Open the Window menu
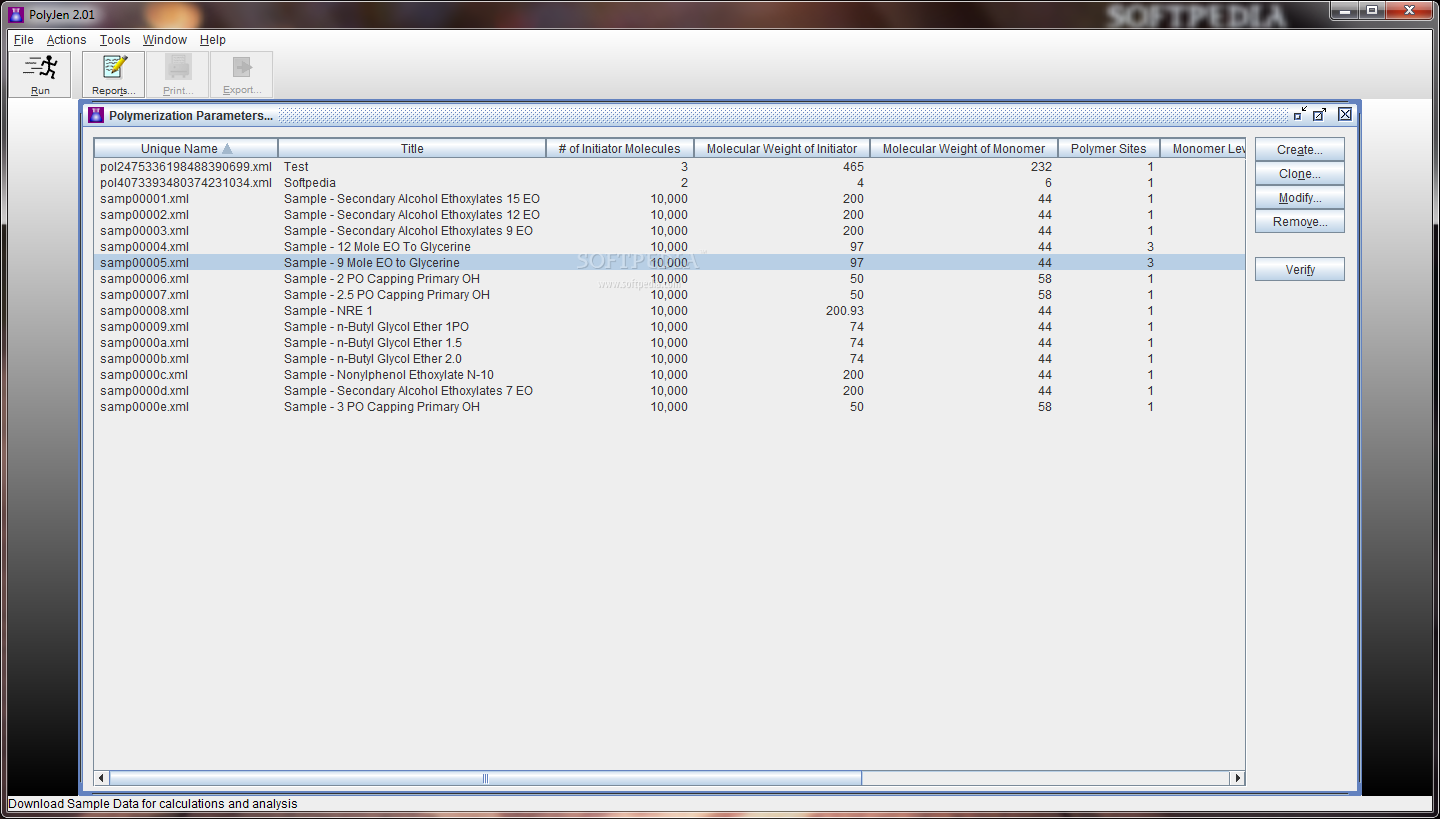Image resolution: width=1440 pixels, height=819 pixels. tap(165, 40)
